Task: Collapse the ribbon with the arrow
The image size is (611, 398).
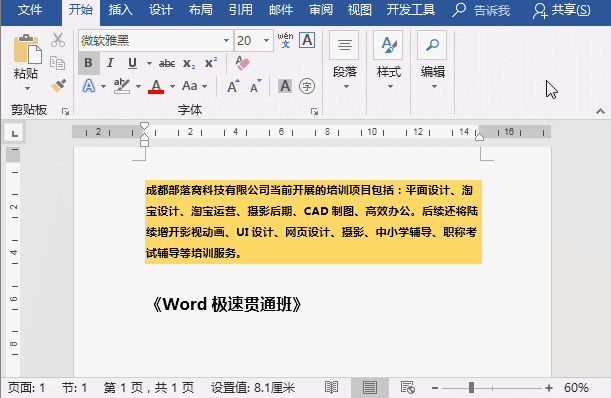Action: coord(600,112)
